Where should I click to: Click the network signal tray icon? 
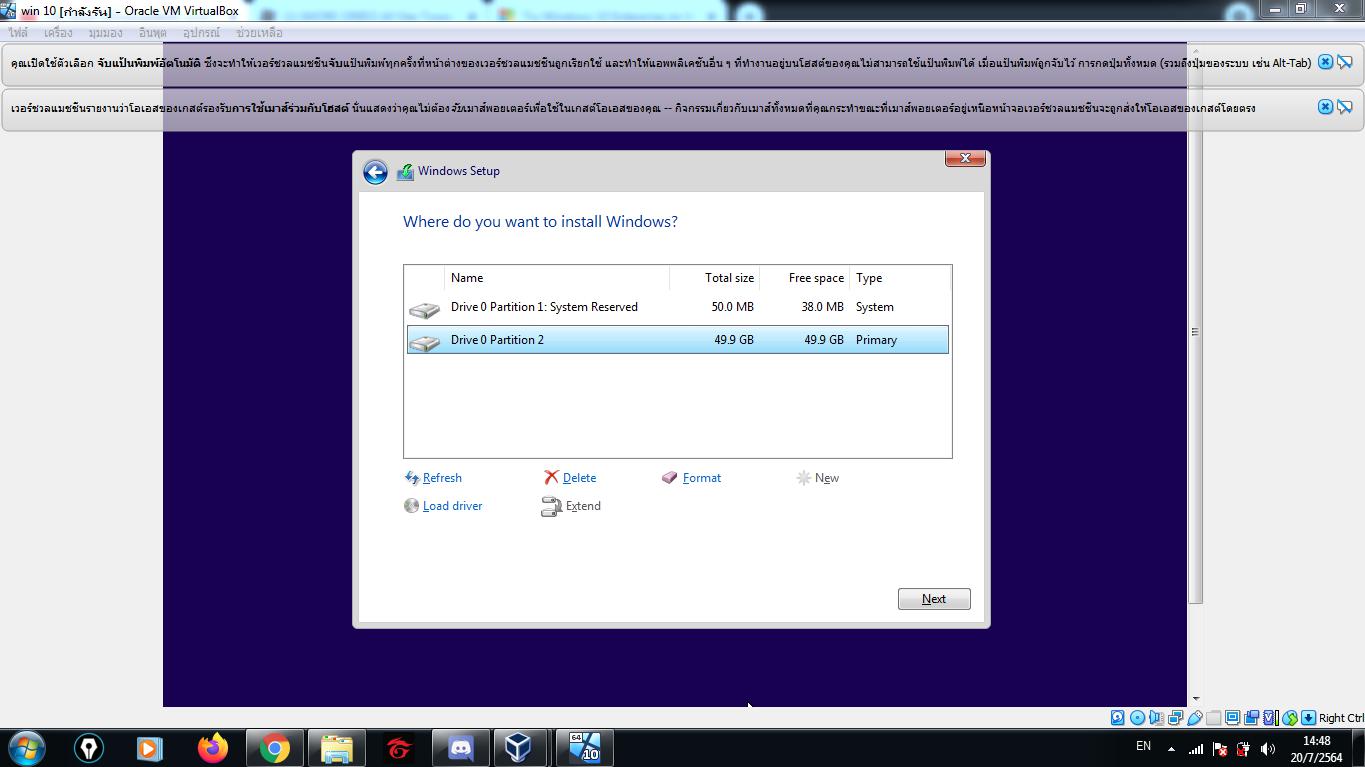click(x=1195, y=749)
